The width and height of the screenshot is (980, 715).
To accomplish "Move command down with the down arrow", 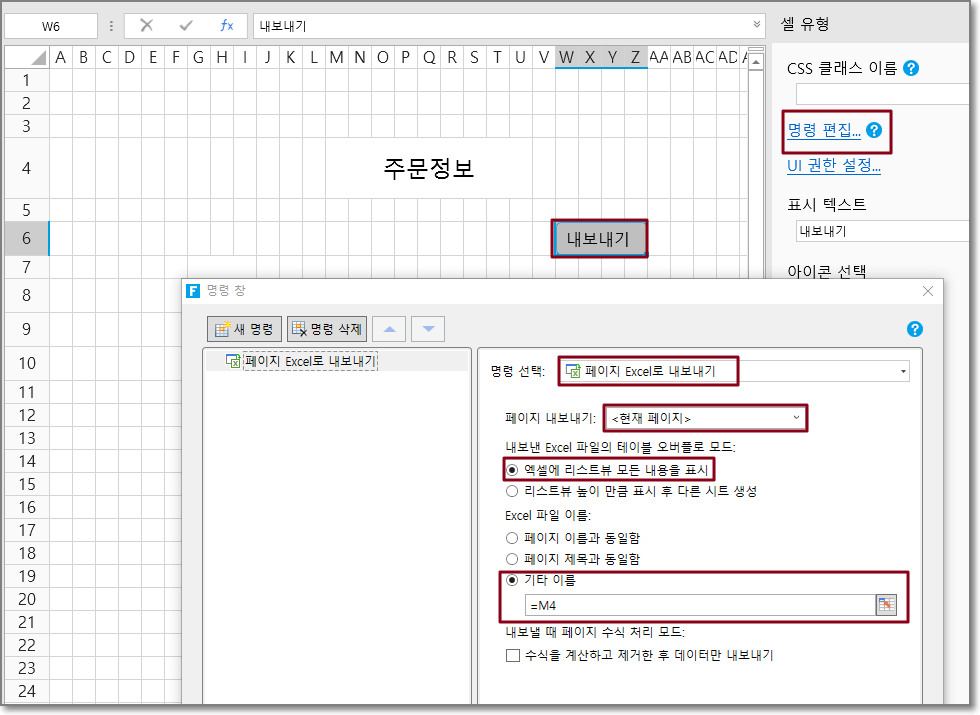I will (429, 329).
